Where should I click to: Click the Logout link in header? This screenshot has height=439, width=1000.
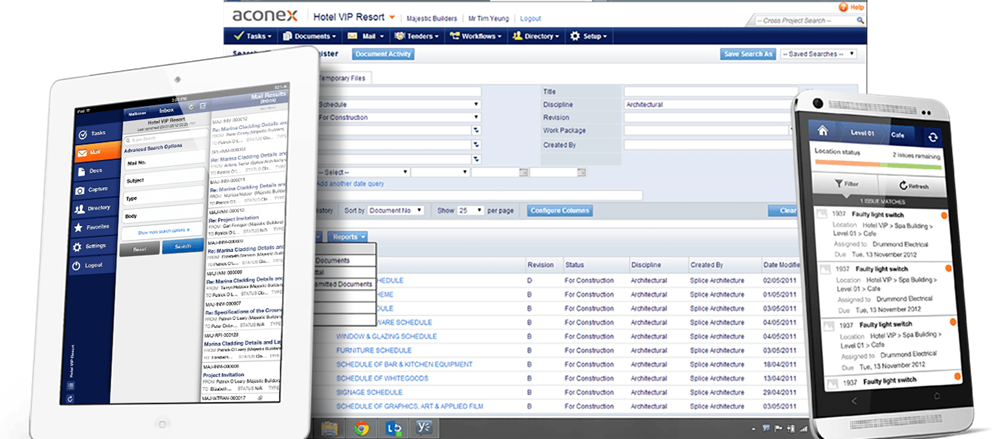coord(530,19)
